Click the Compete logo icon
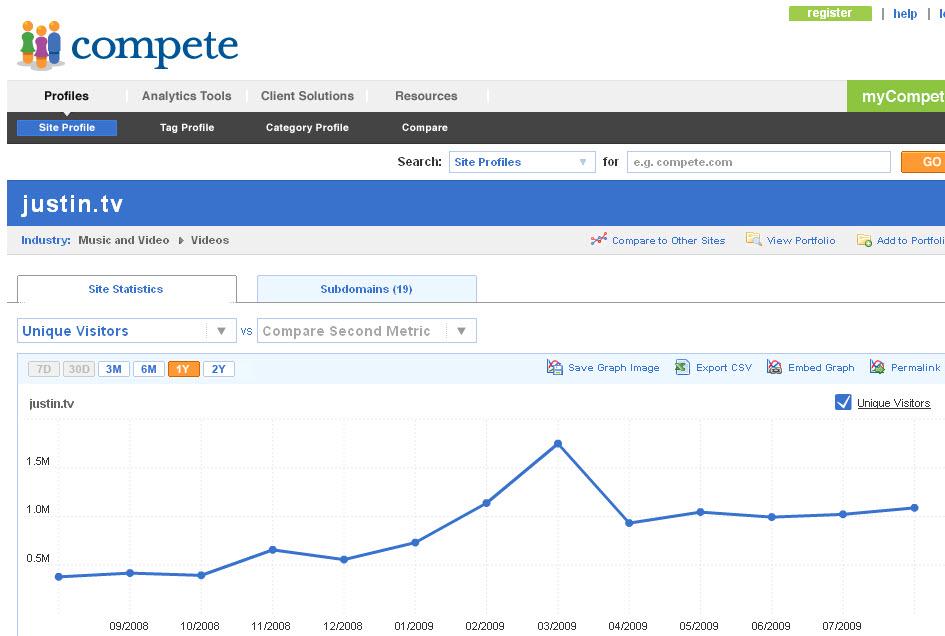Image resolution: width=945 pixels, height=636 pixels. [x=40, y=45]
